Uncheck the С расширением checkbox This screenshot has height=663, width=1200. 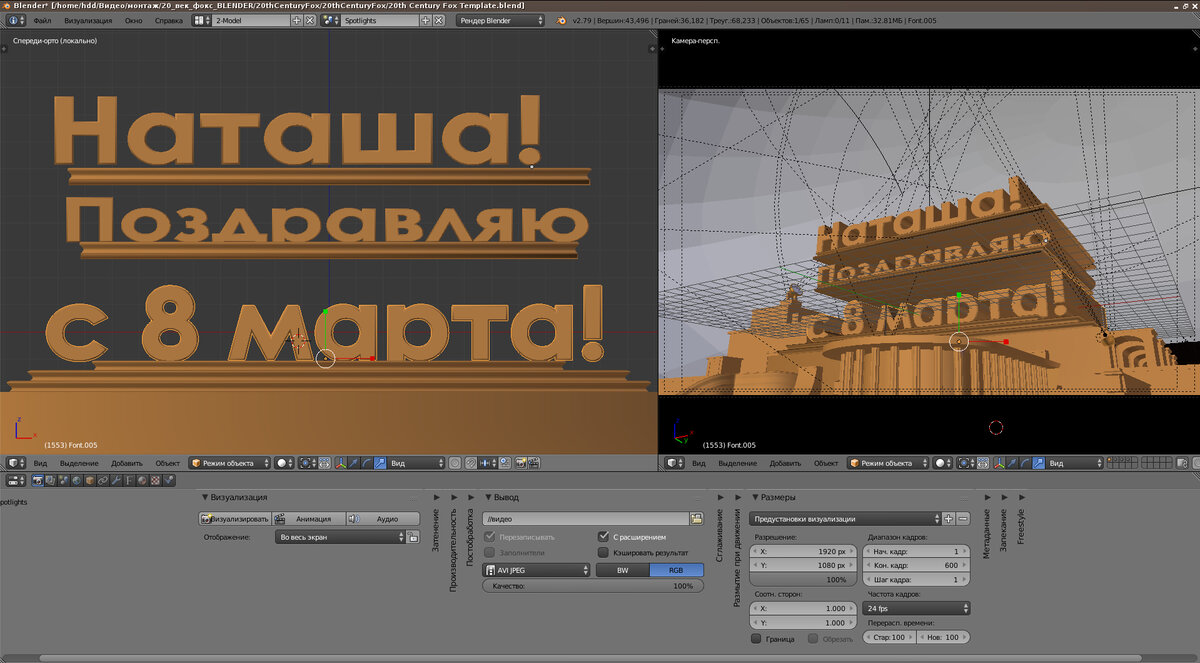603,537
